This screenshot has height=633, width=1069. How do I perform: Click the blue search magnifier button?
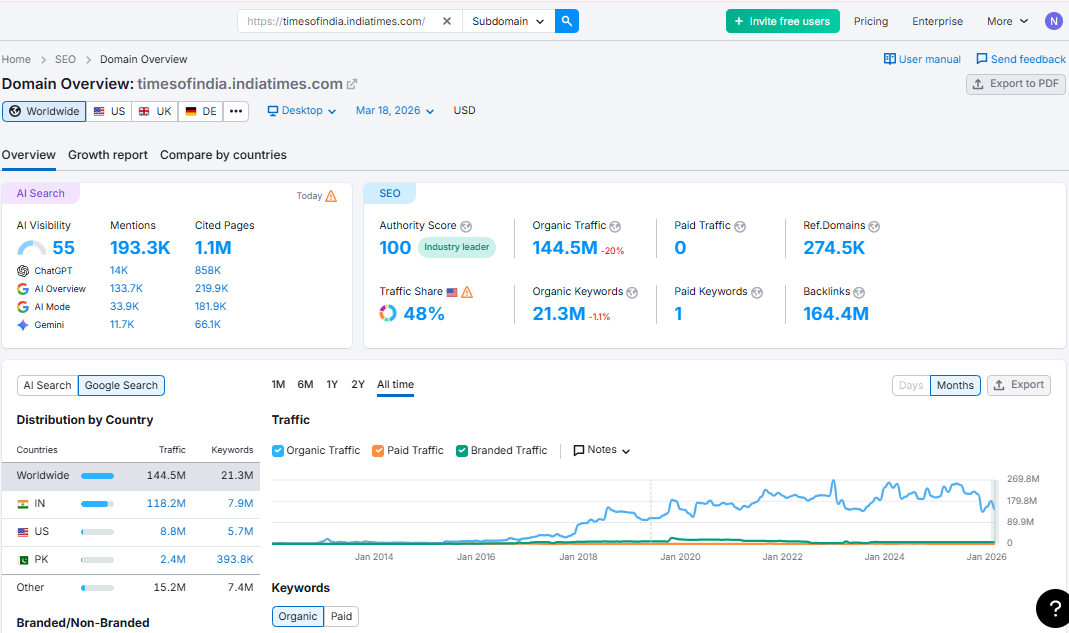coord(567,20)
